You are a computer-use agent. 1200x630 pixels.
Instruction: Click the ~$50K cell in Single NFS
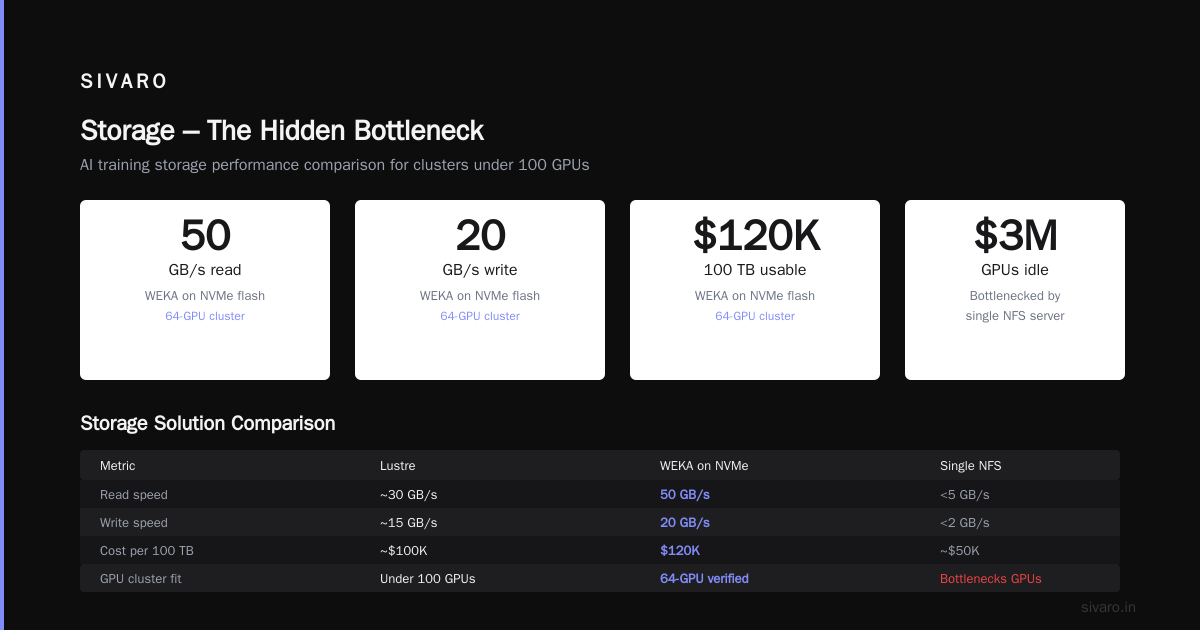pyautogui.click(x=960, y=550)
